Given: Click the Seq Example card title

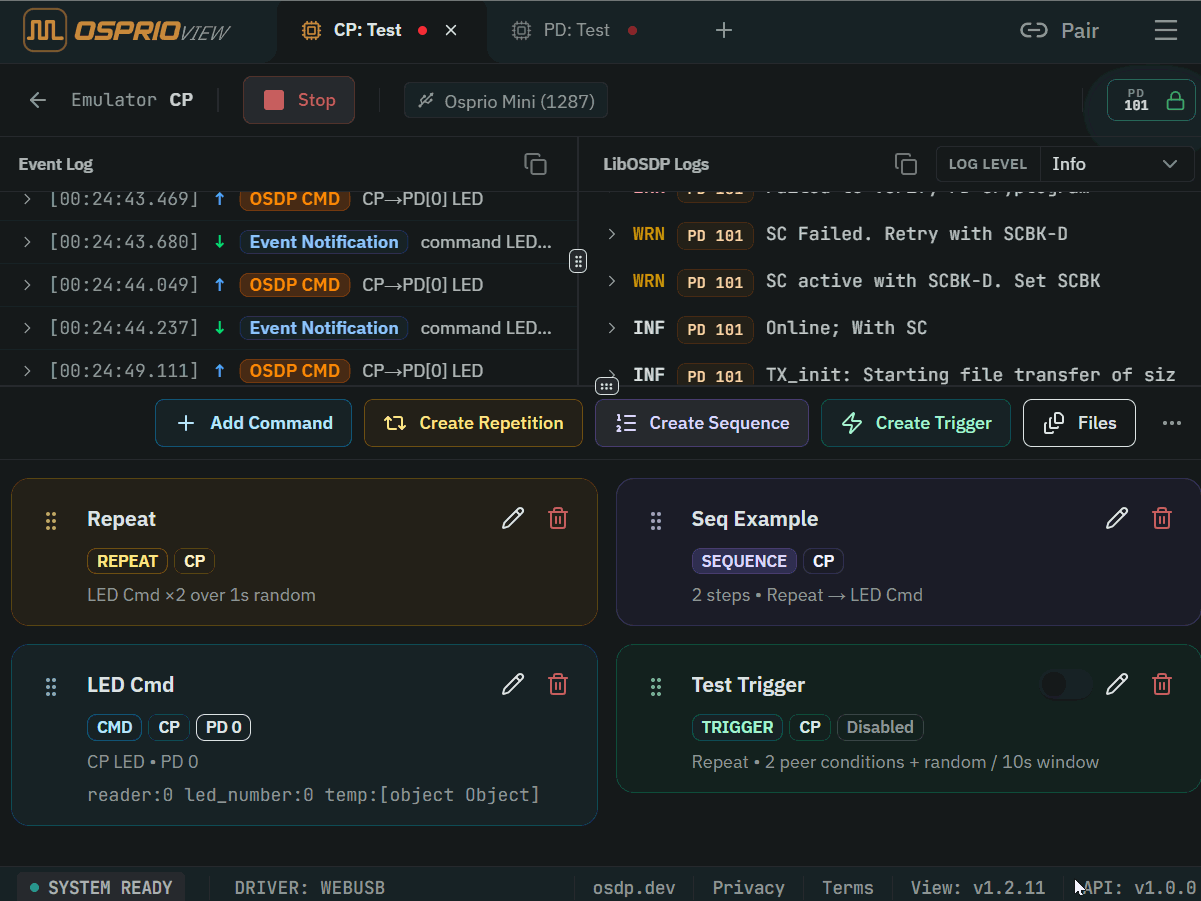Looking at the screenshot, I should coord(755,519).
